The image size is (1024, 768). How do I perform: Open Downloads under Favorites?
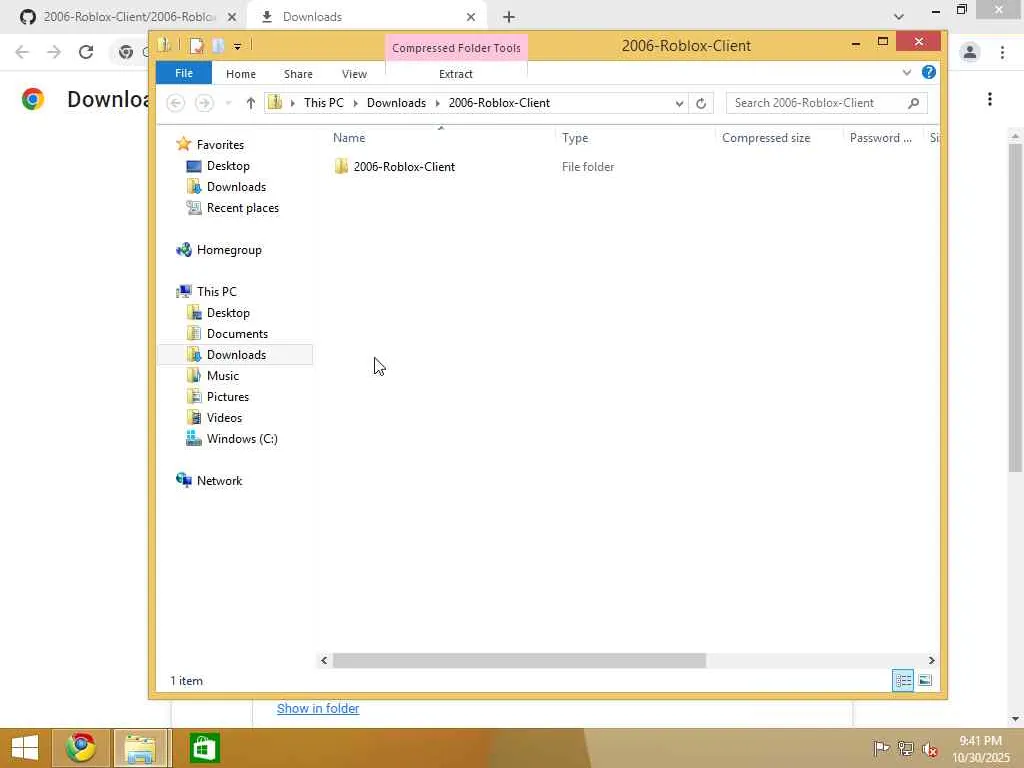pos(236,187)
